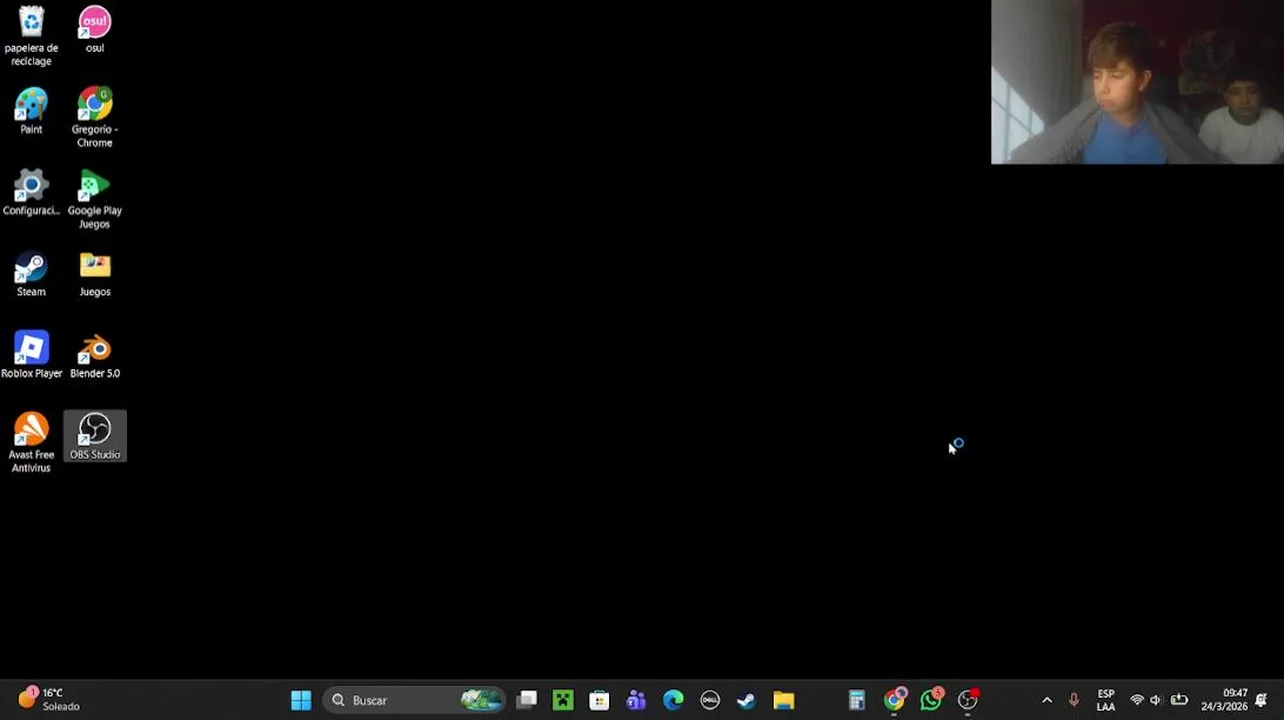
Task: Select the Gregorio - Chrome shortcut
Action: click(95, 117)
